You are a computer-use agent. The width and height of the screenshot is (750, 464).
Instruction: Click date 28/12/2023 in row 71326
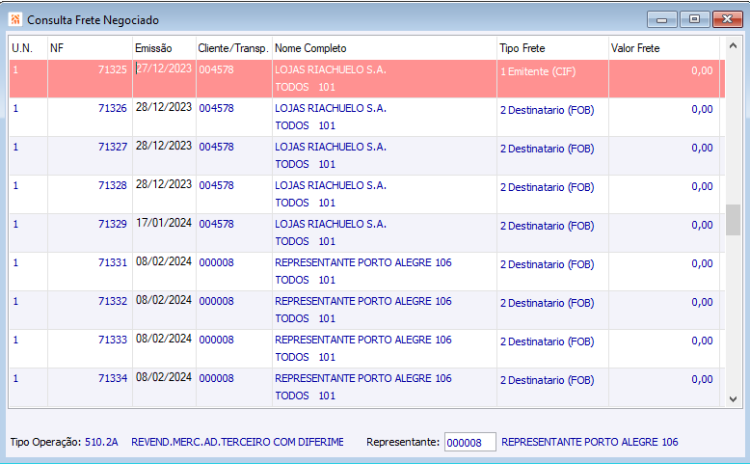click(164, 108)
